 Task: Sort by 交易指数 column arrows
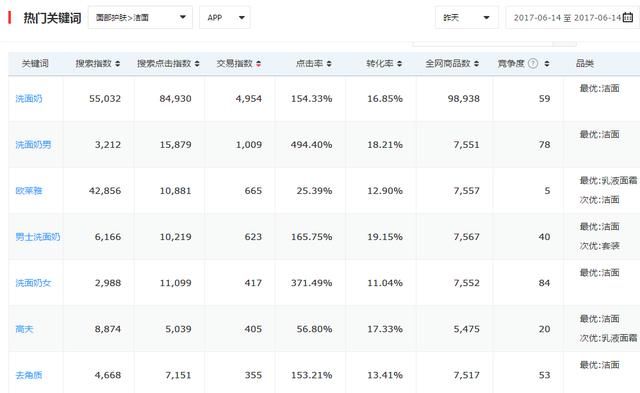(x=259, y=64)
